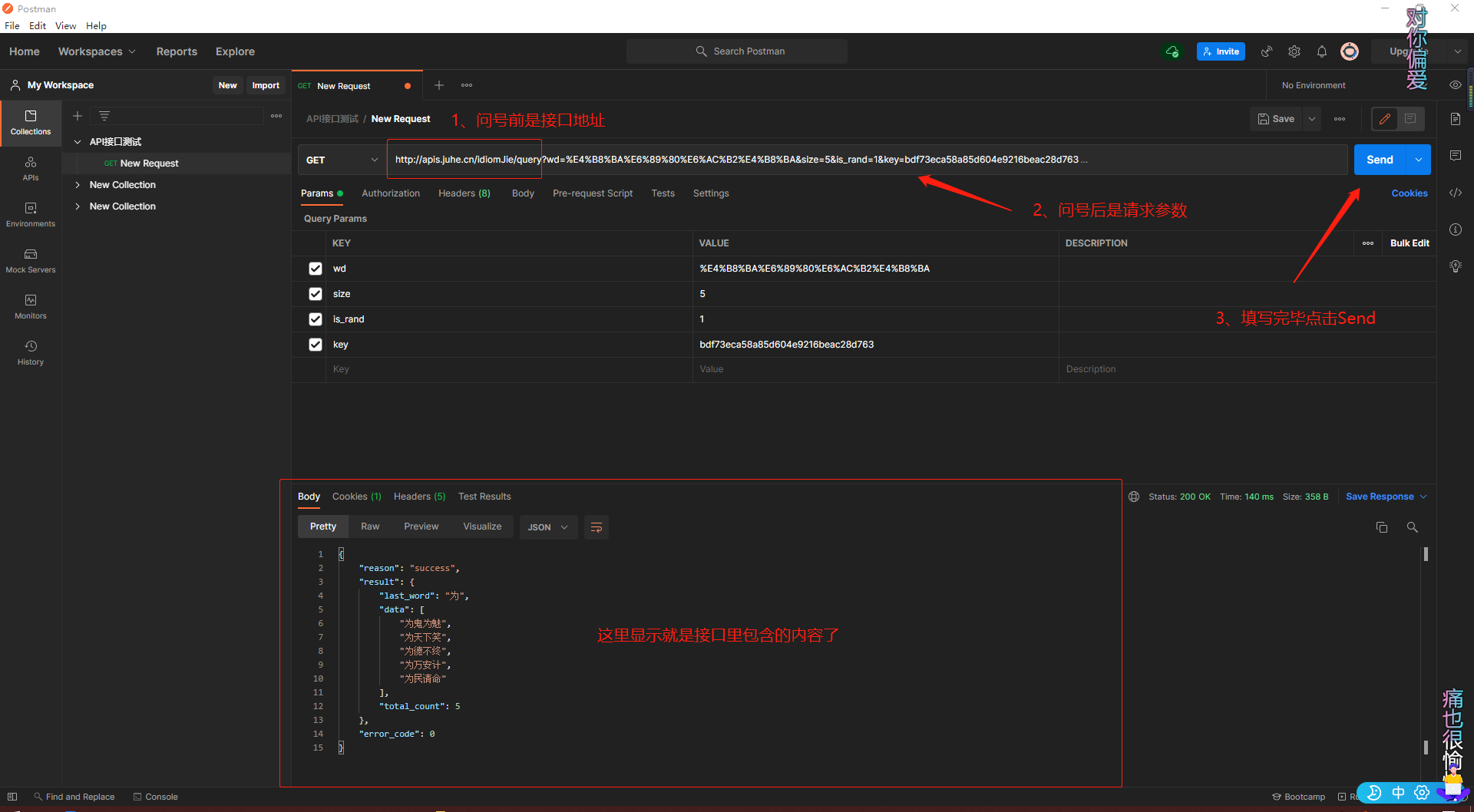The width and height of the screenshot is (1474, 812).
Task: Open the capture requests satellite icon
Action: pos(1267,51)
